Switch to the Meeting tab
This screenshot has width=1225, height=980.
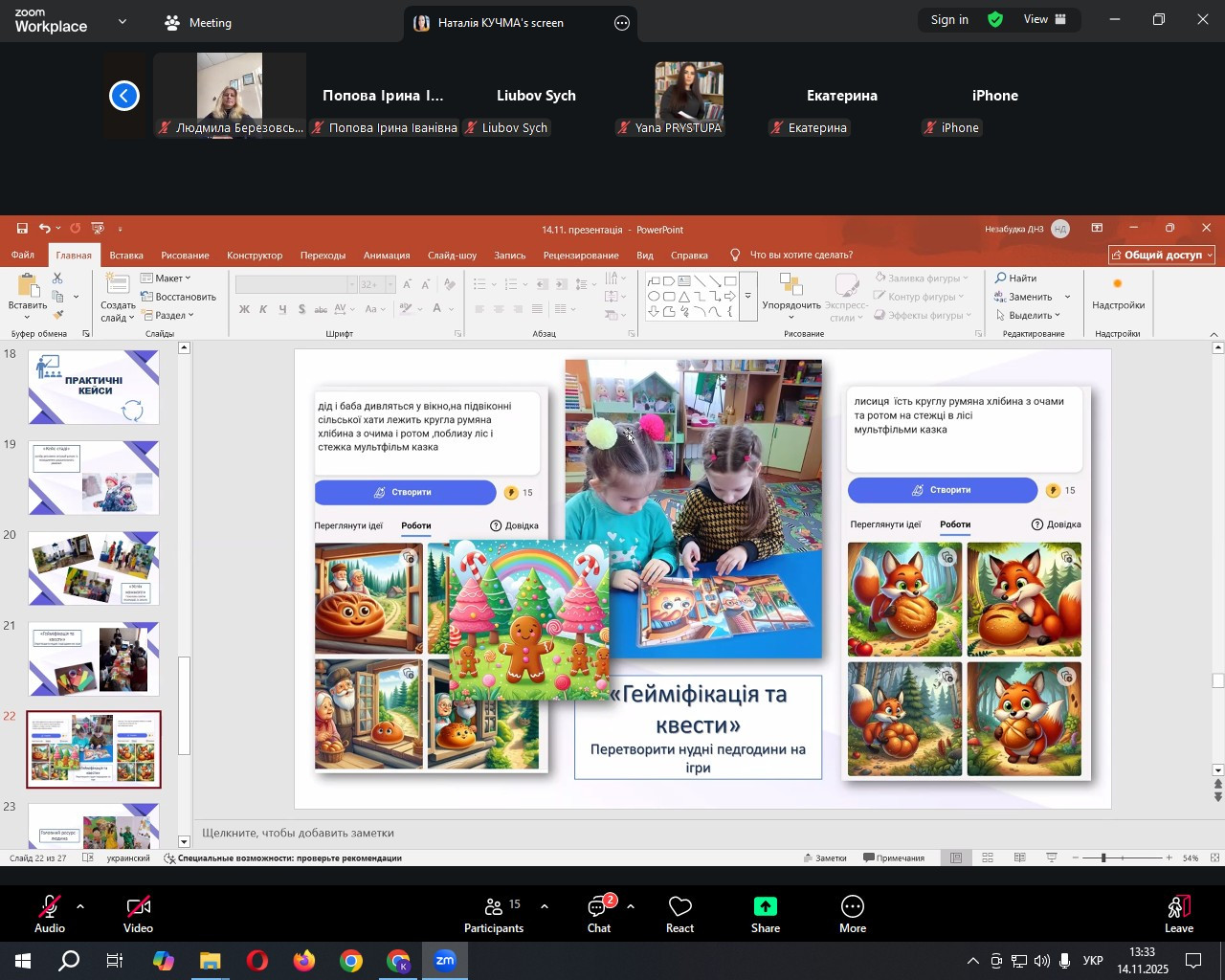(198, 23)
